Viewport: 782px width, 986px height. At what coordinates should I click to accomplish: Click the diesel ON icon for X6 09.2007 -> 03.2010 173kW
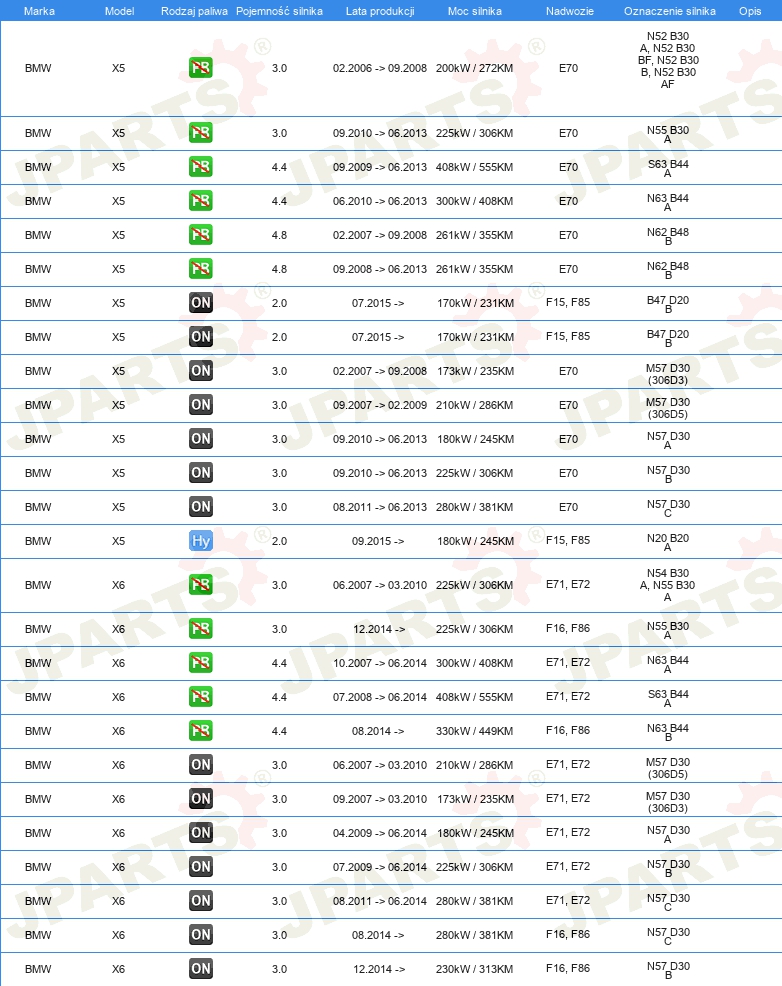(x=201, y=798)
